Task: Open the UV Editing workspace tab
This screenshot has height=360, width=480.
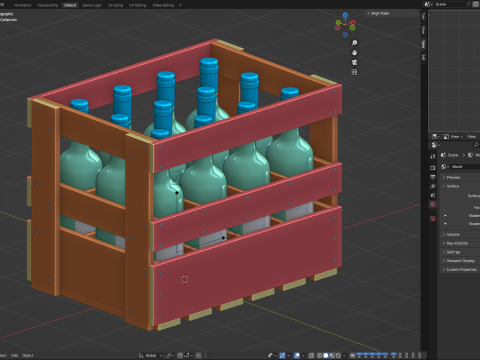Action: 137,5
